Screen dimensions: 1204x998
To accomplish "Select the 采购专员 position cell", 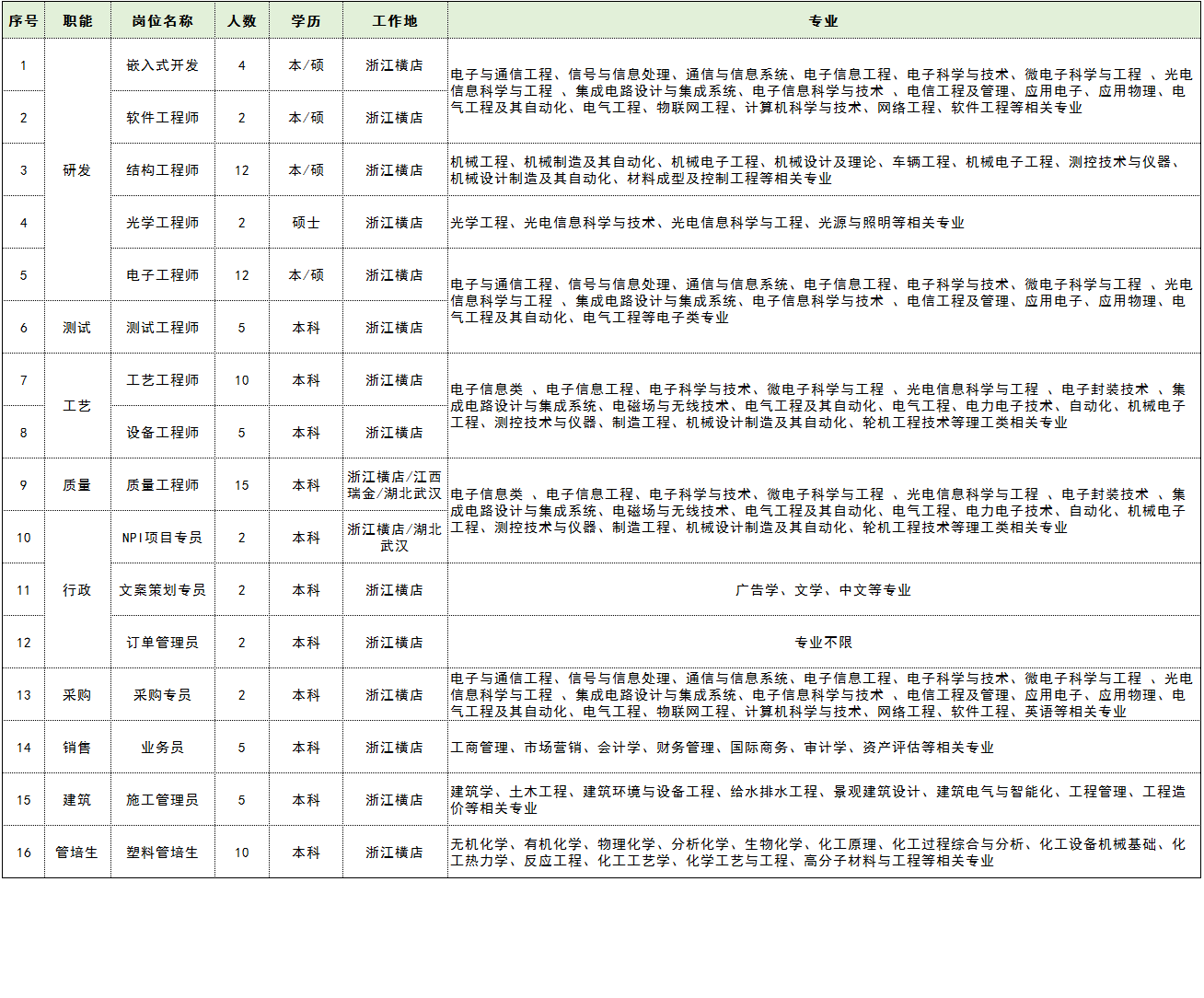I will pos(162,695).
